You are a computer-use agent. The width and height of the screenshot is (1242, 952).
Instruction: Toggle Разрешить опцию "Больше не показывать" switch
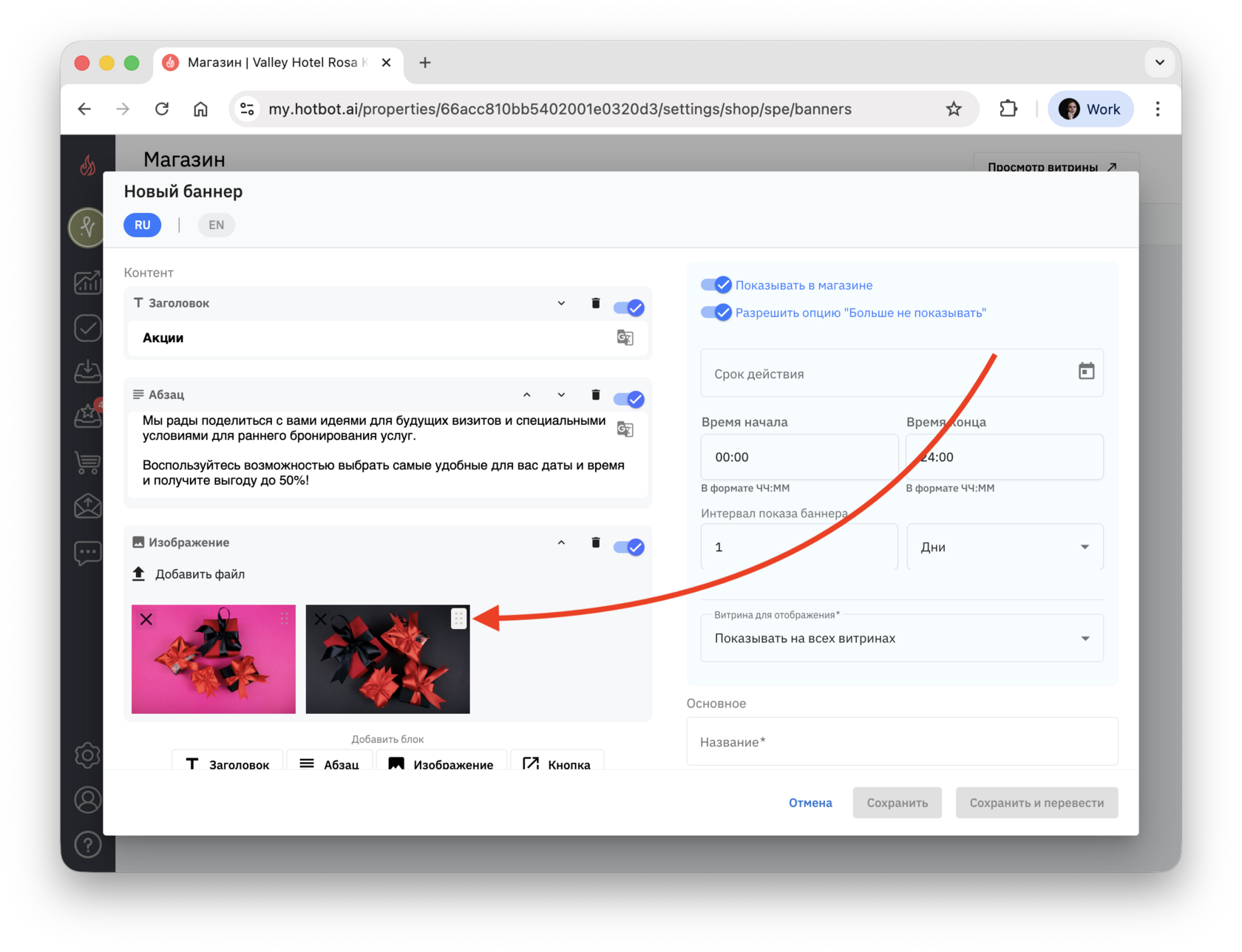click(716, 312)
